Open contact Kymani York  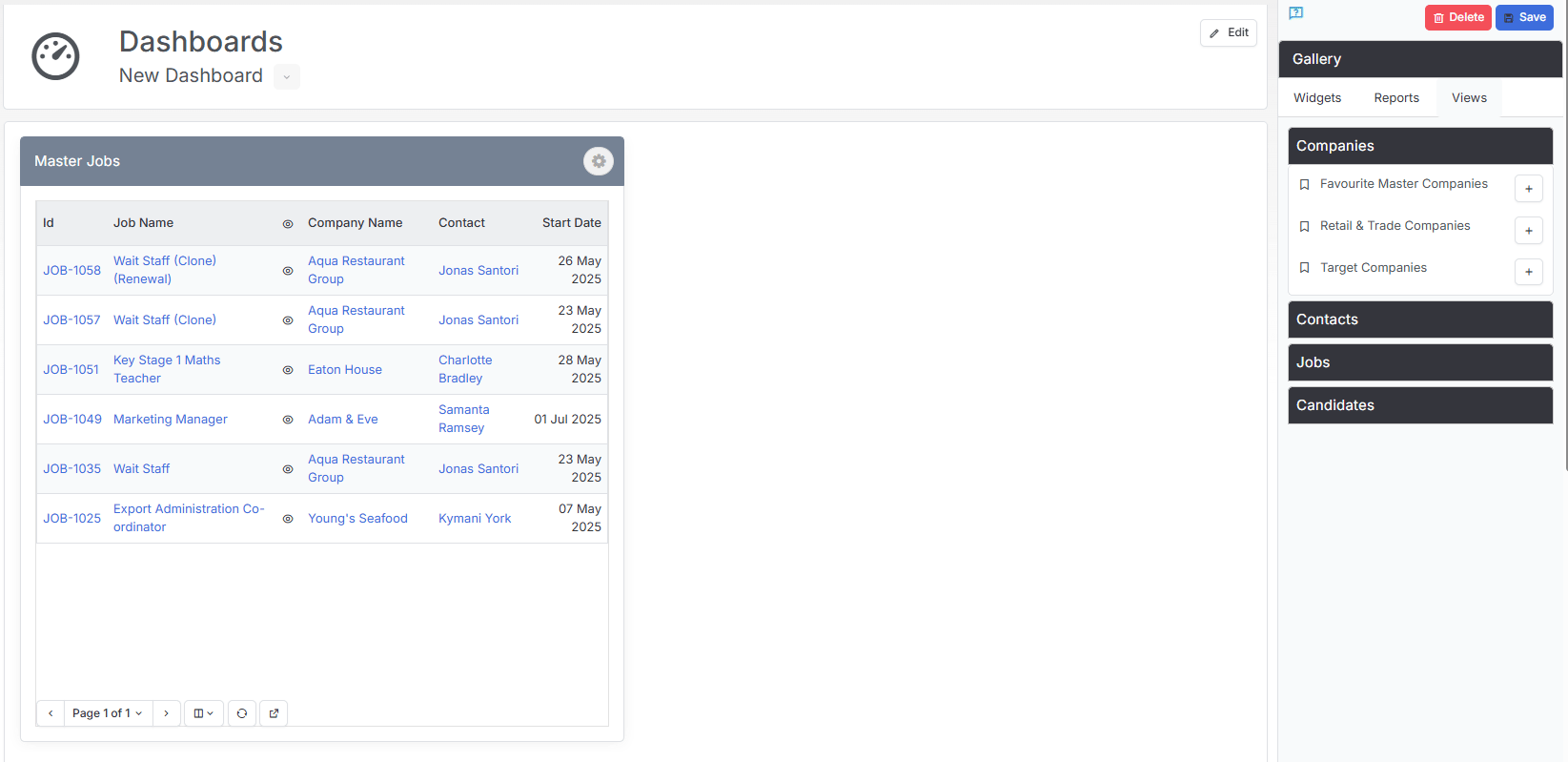[475, 519]
